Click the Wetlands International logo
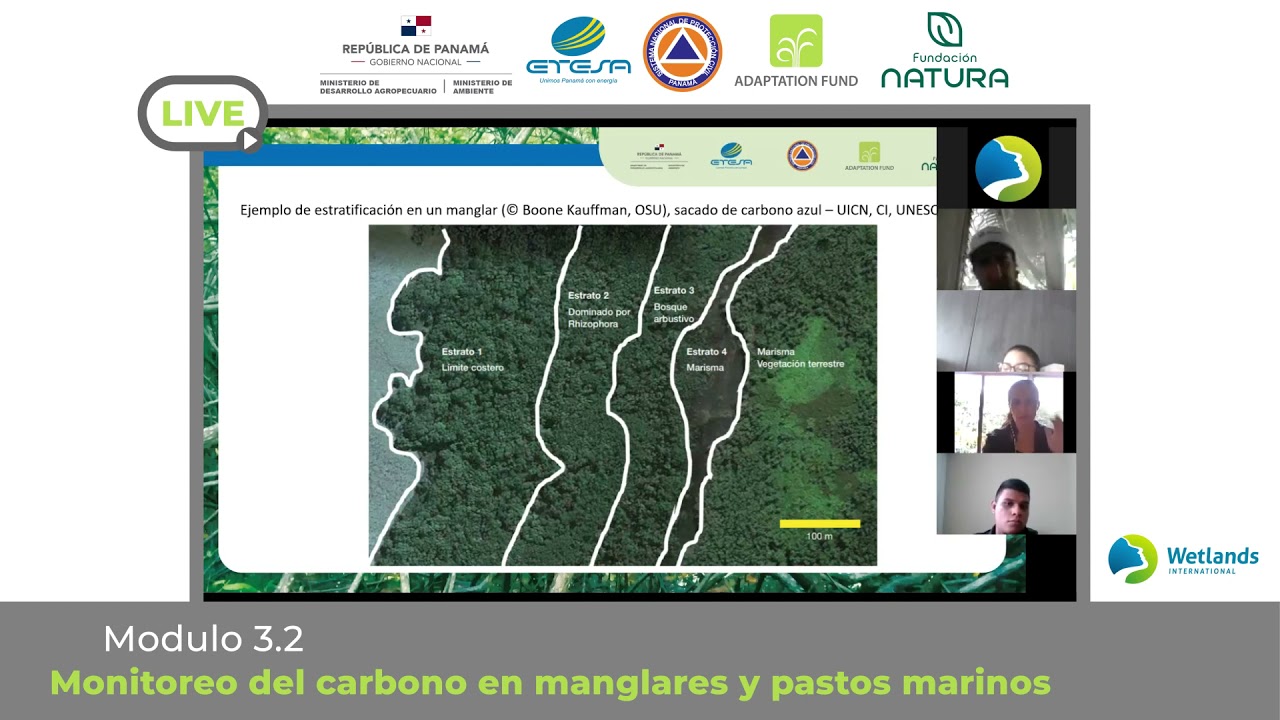Screen dimensions: 1280x720 1183,559
